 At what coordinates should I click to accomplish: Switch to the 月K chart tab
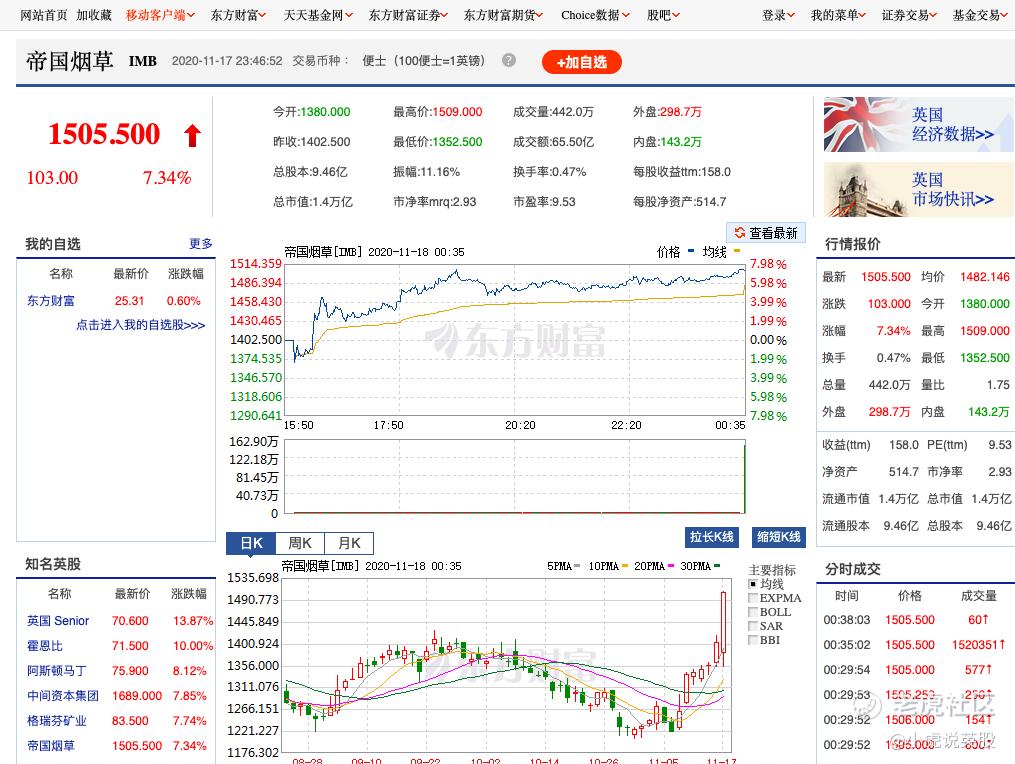[349, 543]
